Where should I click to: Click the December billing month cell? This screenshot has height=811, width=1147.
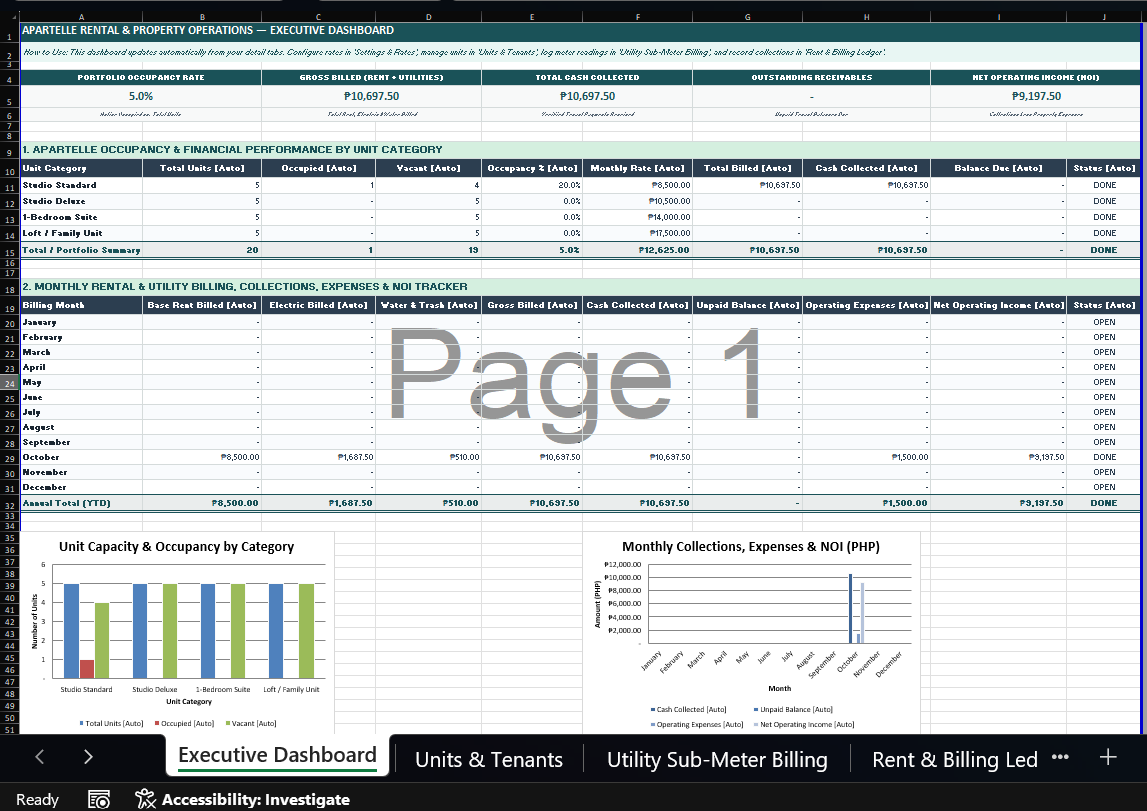pos(81,487)
